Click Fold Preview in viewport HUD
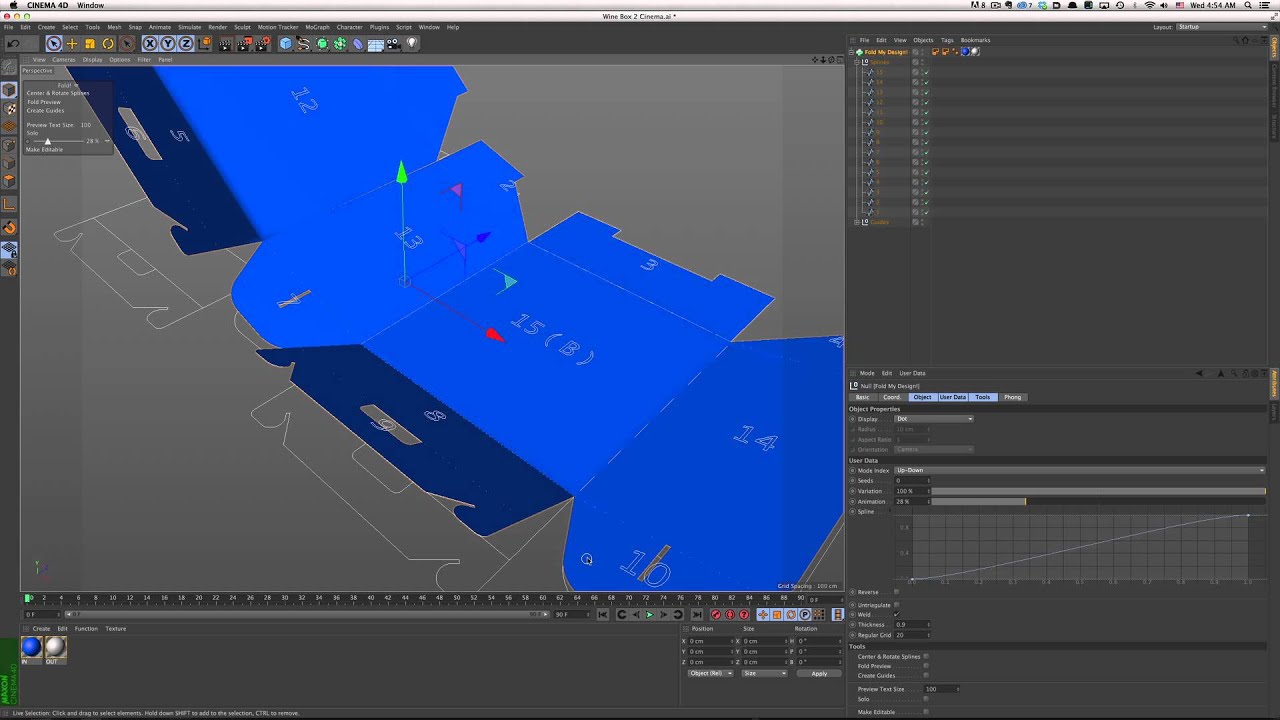This screenshot has width=1280, height=720. coord(44,102)
